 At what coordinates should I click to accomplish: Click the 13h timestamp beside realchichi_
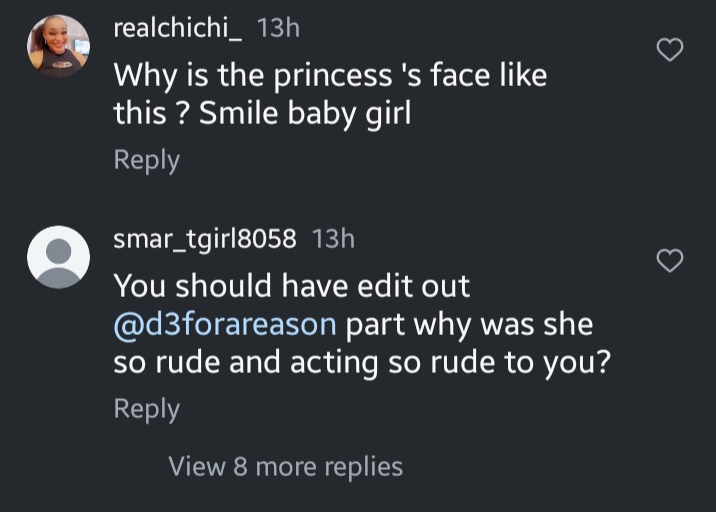pos(278,28)
